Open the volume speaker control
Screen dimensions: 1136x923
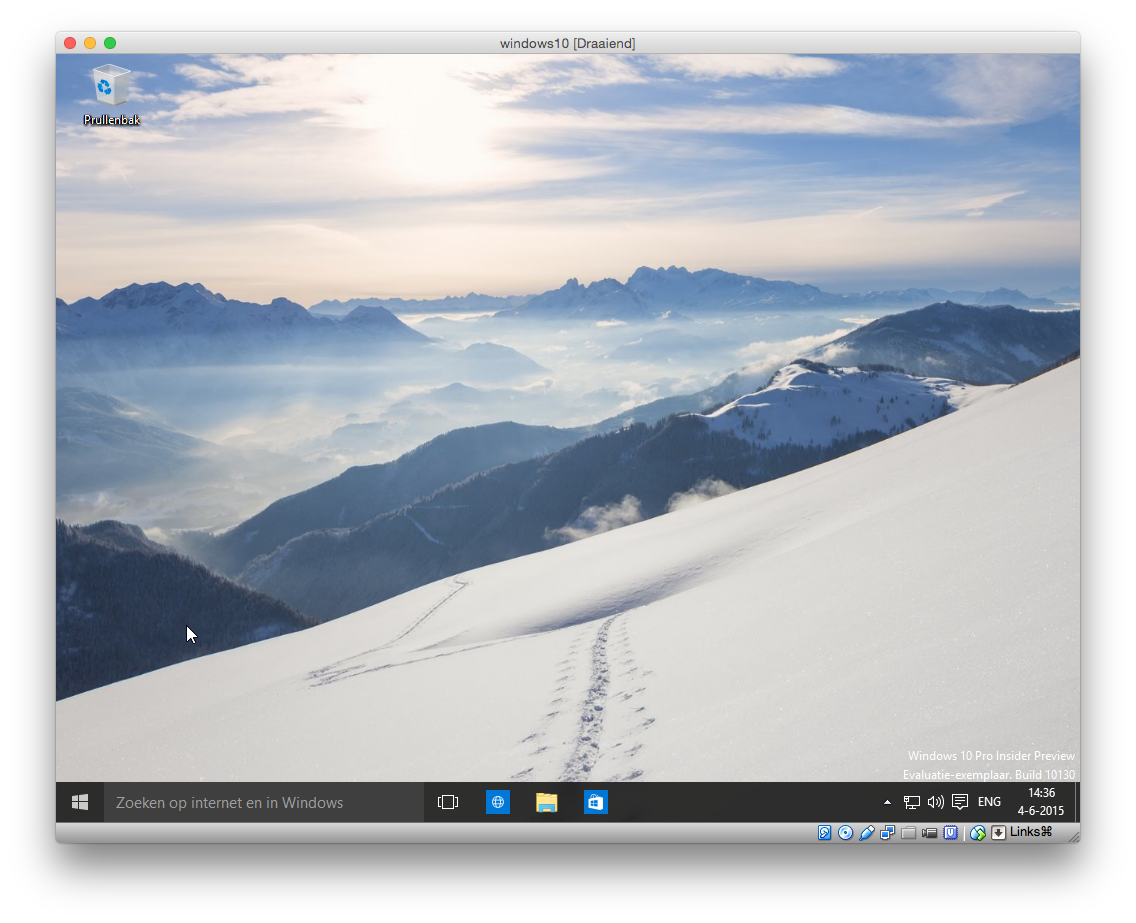click(x=935, y=802)
